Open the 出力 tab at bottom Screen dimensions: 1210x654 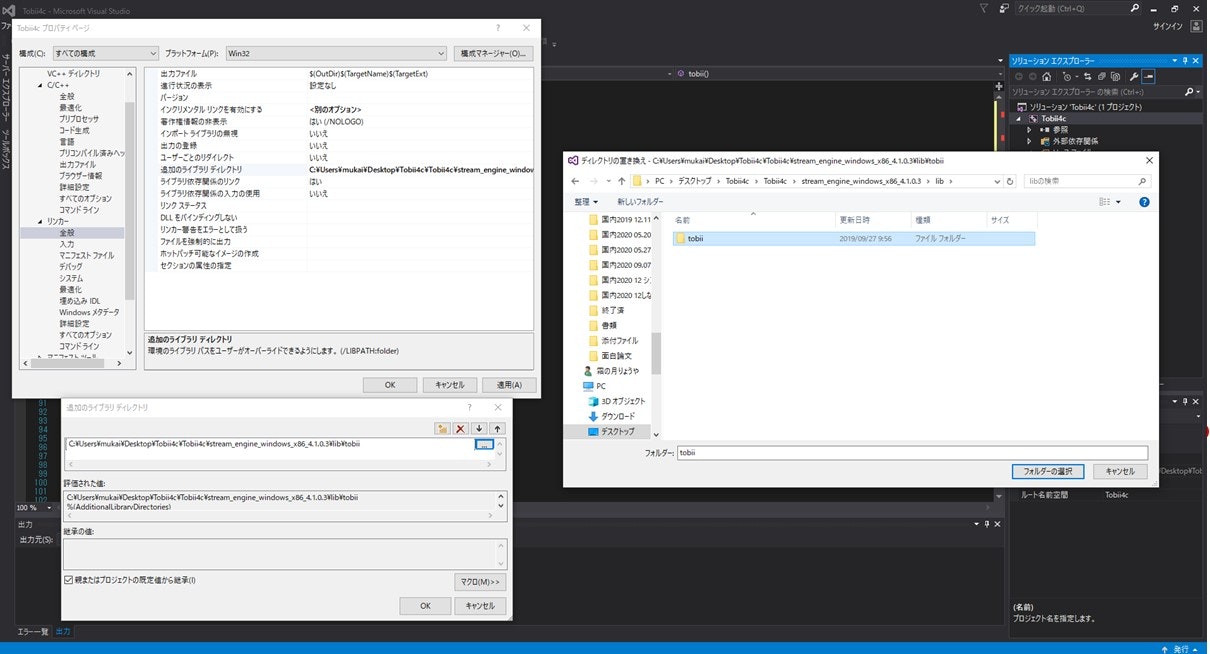(x=63, y=632)
